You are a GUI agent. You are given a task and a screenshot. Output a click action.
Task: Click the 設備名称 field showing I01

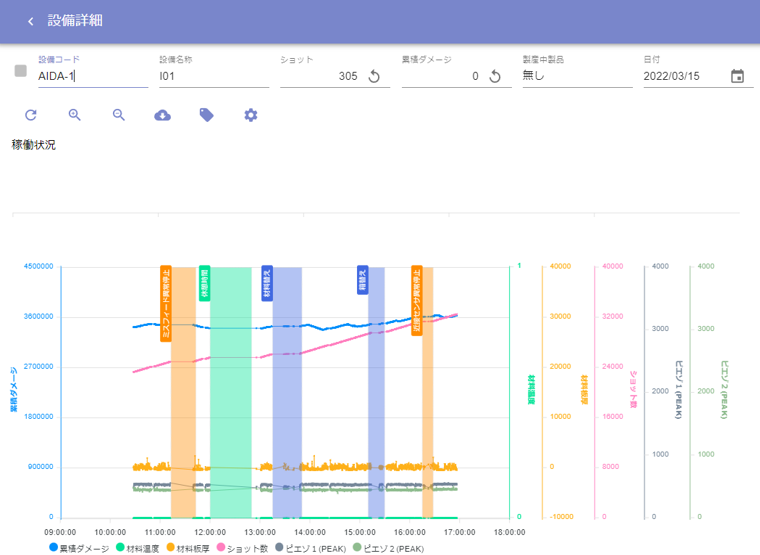213,76
